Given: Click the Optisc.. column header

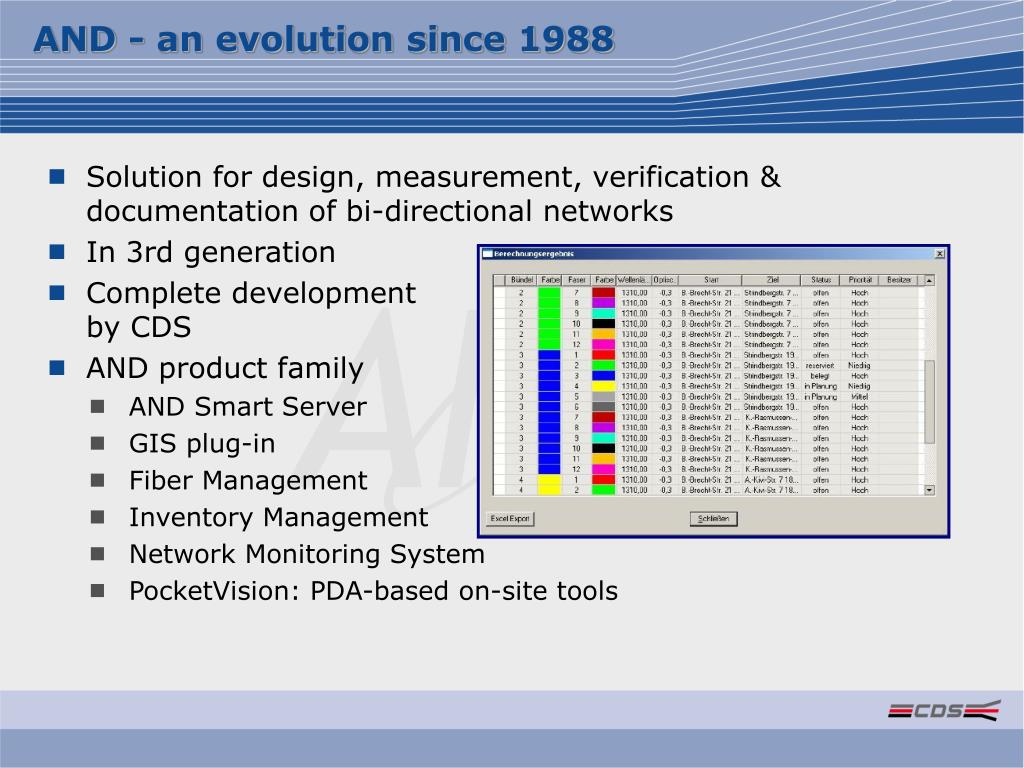Looking at the screenshot, I should (x=665, y=280).
